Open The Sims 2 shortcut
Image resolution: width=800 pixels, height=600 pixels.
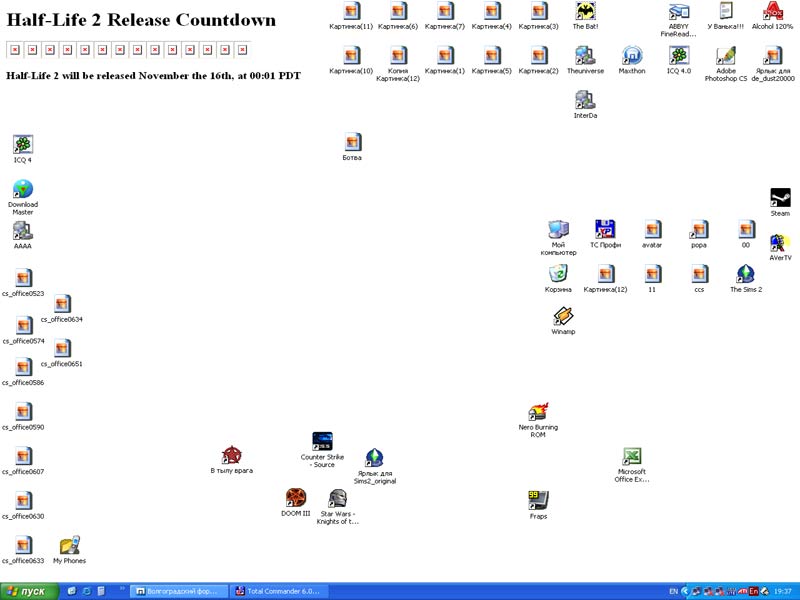click(745, 274)
